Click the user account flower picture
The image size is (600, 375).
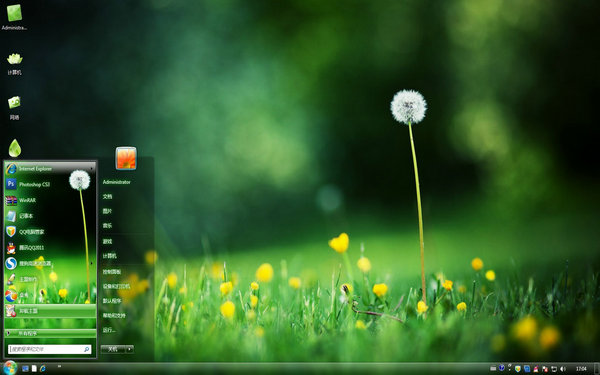126,158
